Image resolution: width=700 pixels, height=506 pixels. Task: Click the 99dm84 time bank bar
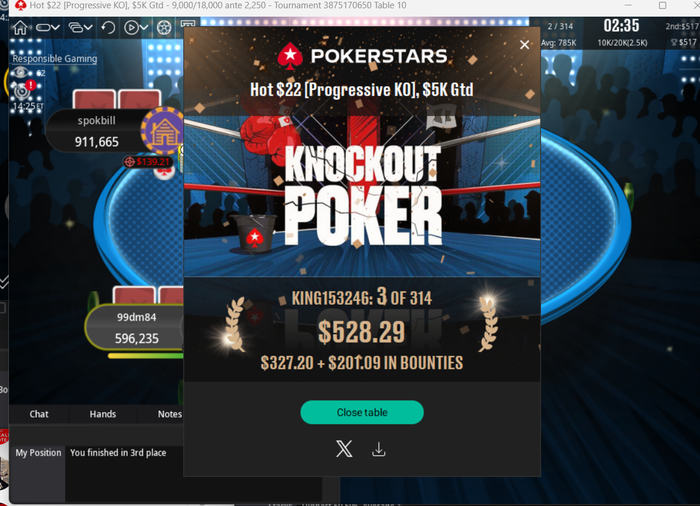[146, 356]
